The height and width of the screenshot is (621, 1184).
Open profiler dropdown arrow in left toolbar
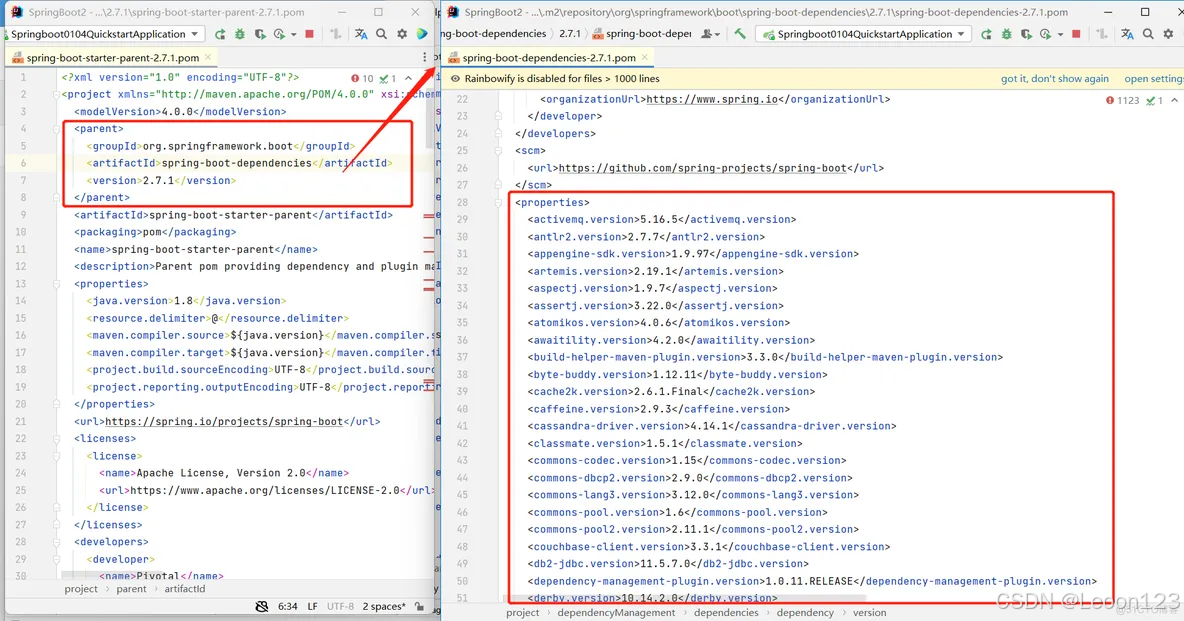(293, 35)
